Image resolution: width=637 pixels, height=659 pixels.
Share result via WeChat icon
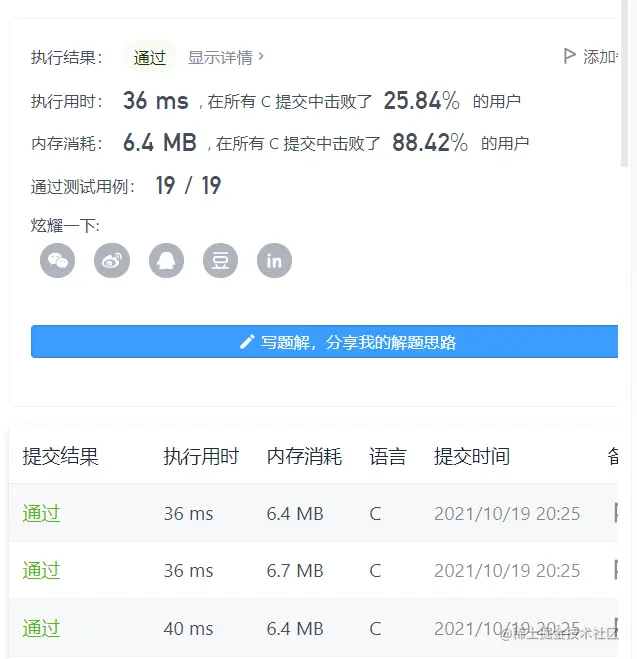click(x=58, y=261)
